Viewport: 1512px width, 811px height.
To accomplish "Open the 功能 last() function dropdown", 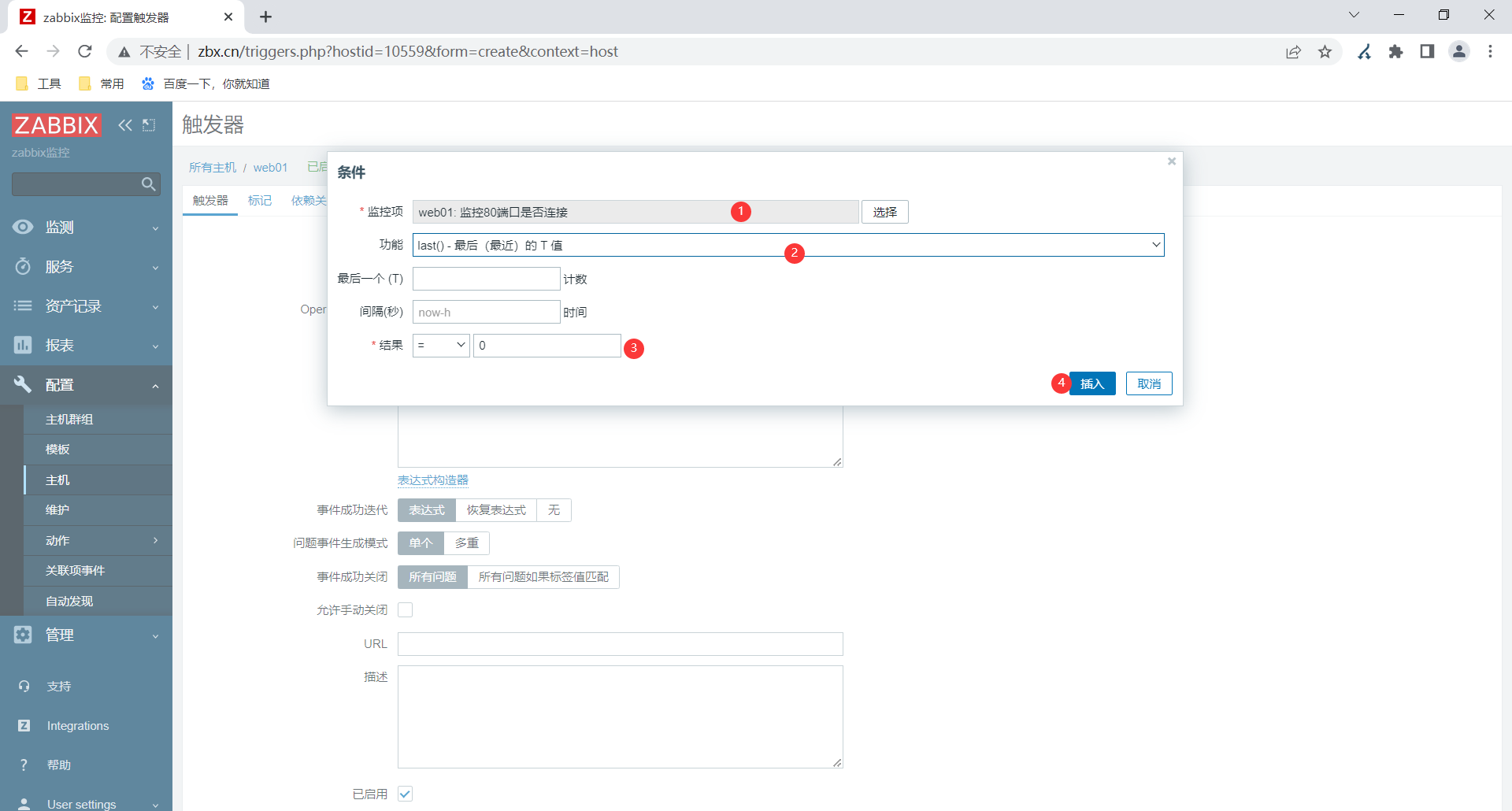I will (x=788, y=245).
